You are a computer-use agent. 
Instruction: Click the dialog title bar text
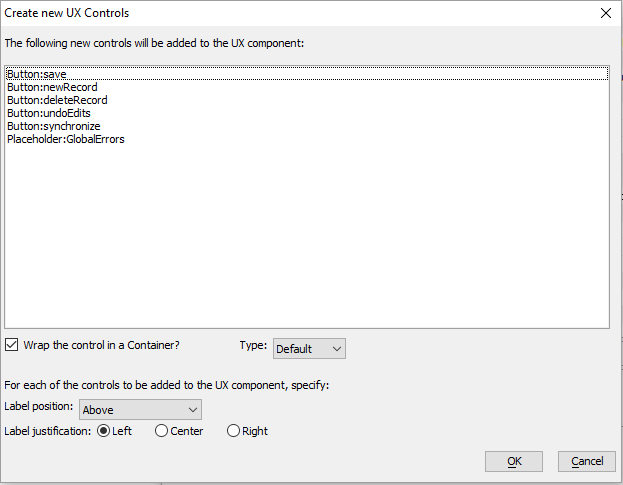click(x=67, y=13)
